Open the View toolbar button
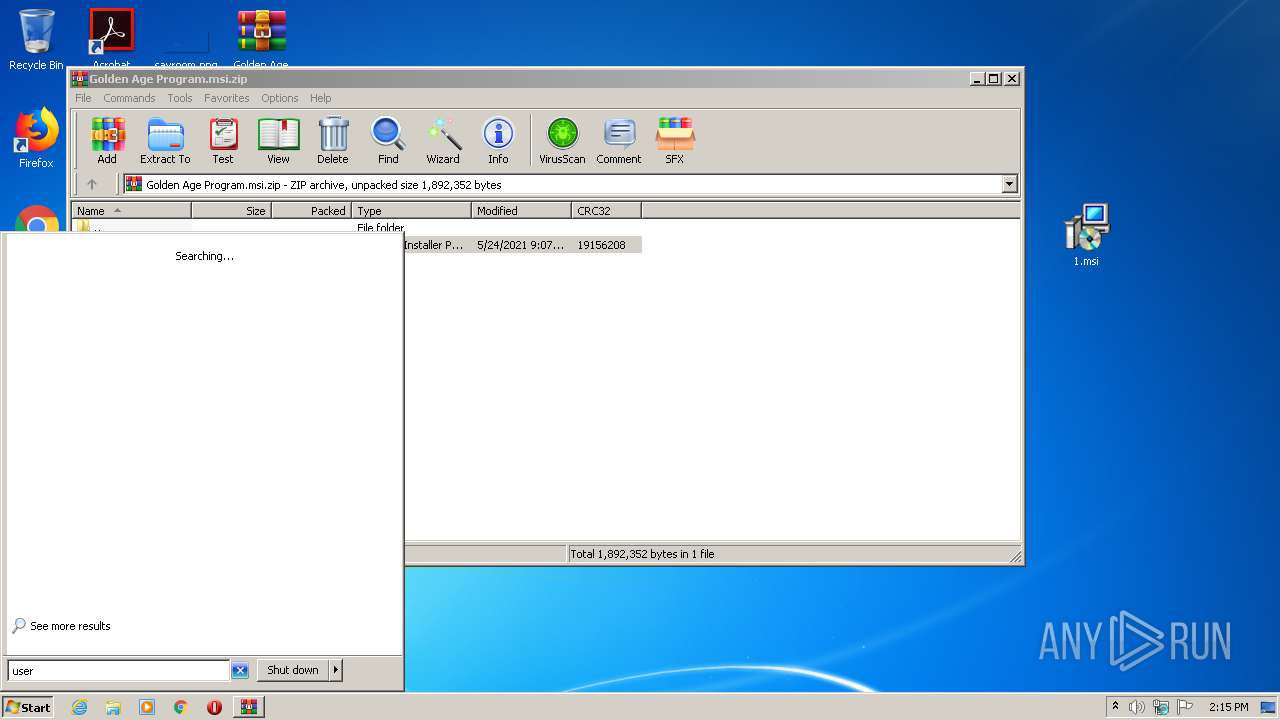The height and width of the screenshot is (720, 1280). [x=278, y=141]
